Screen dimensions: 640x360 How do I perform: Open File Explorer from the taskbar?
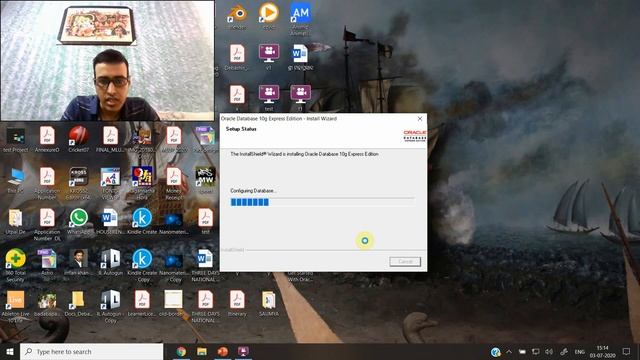click(202, 352)
